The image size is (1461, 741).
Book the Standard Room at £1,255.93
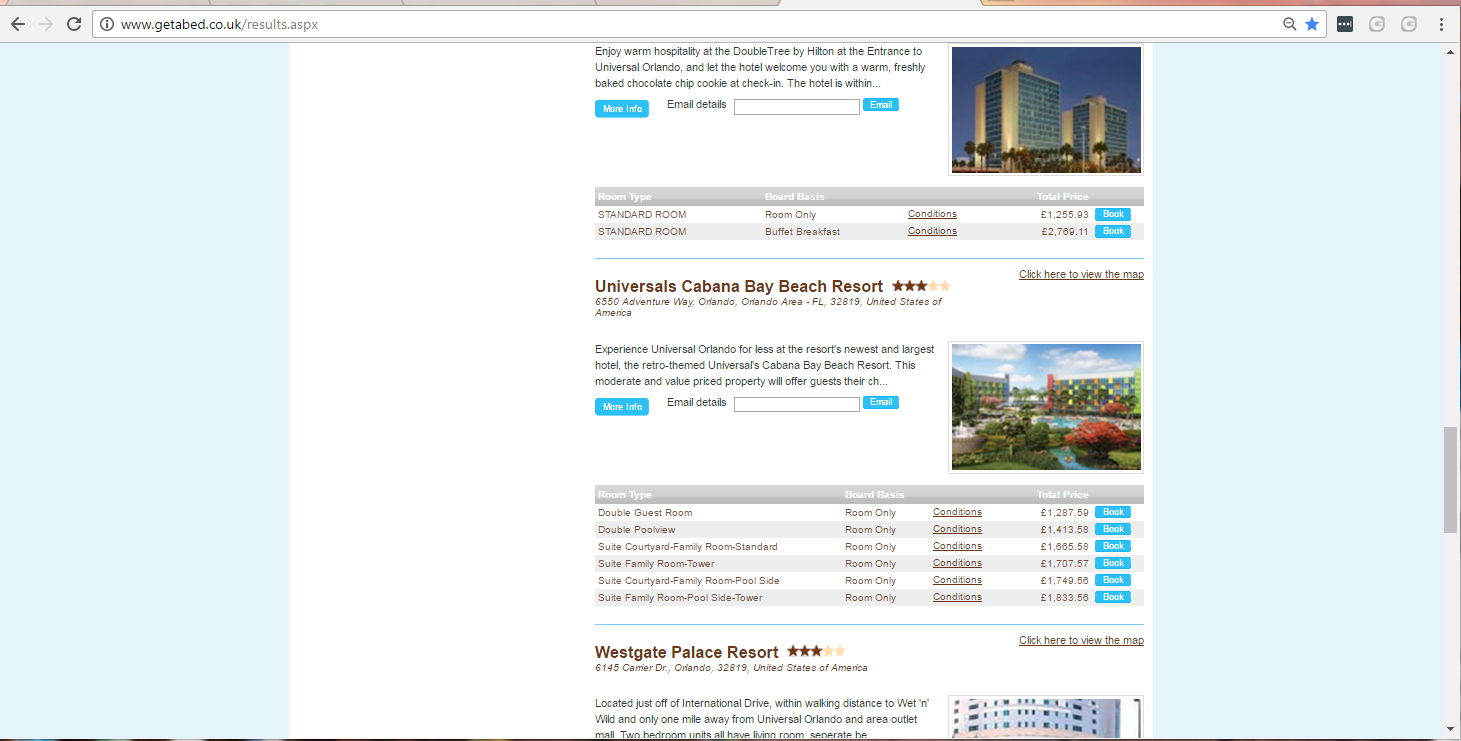pyautogui.click(x=1113, y=214)
